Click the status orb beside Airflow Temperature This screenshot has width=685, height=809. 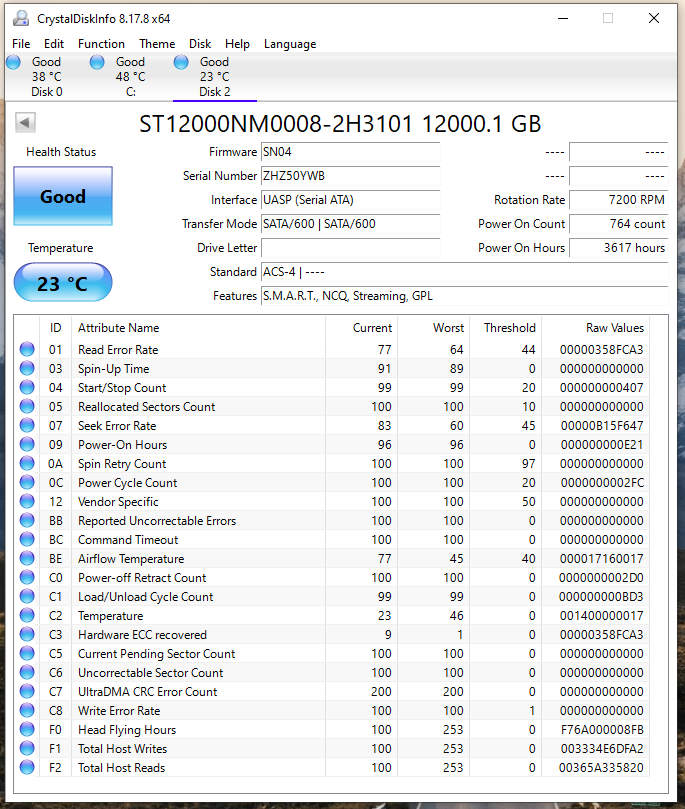(x=27, y=559)
